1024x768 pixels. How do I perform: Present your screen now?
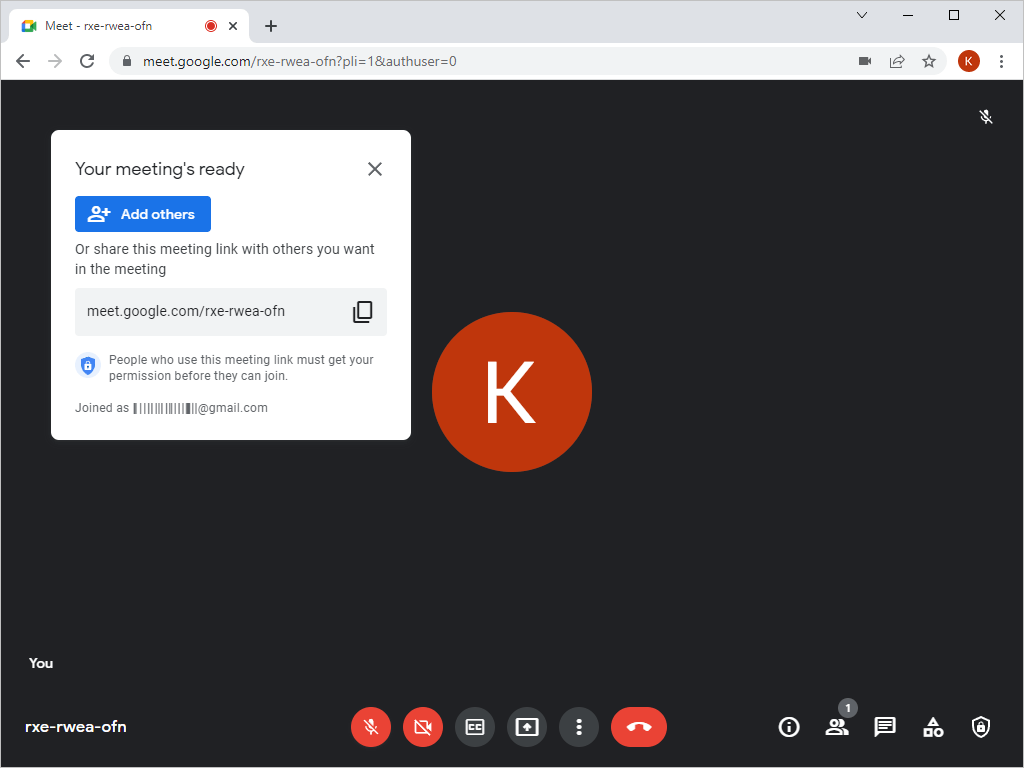(x=527, y=727)
